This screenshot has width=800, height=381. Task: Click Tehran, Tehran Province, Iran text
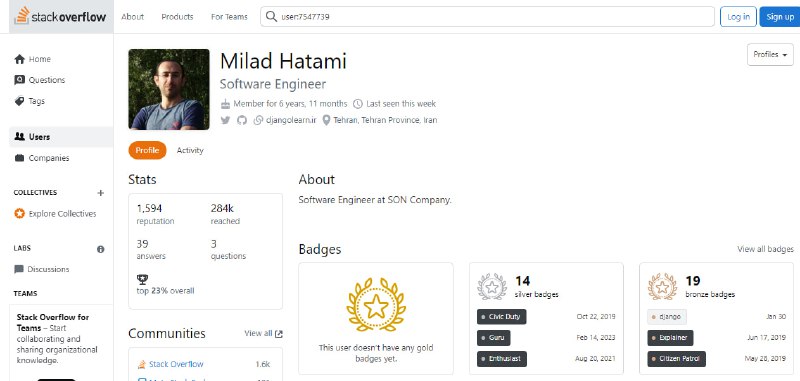385,120
